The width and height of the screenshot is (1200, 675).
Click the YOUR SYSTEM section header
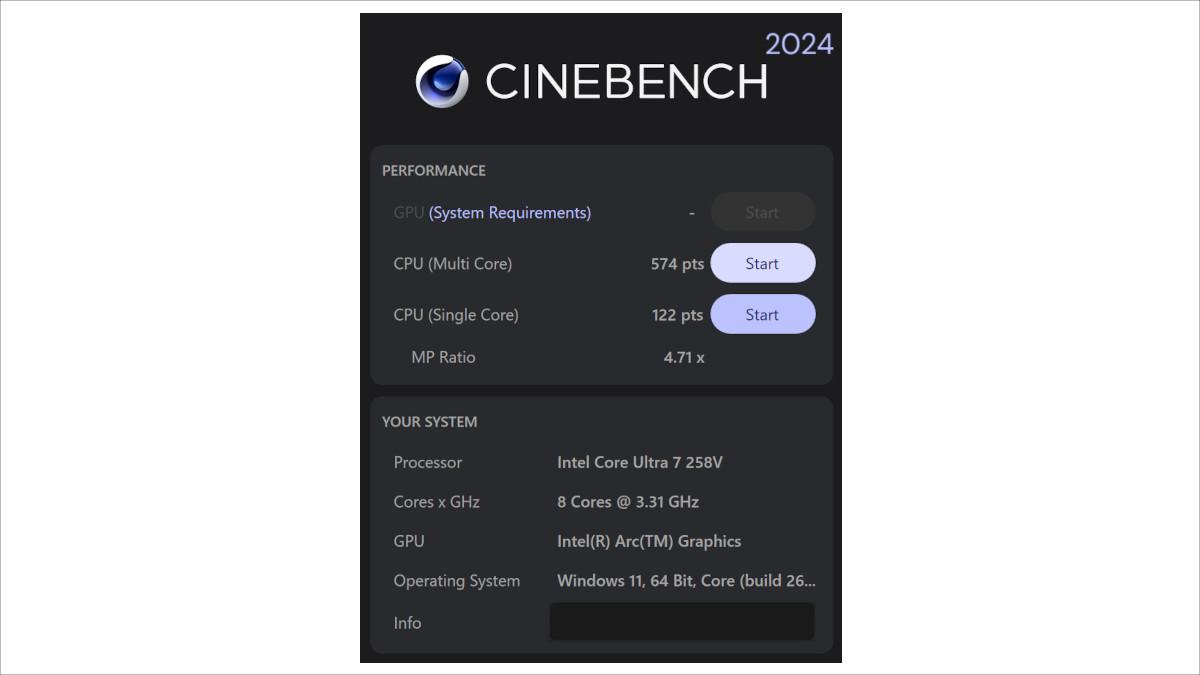coord(428,421)
